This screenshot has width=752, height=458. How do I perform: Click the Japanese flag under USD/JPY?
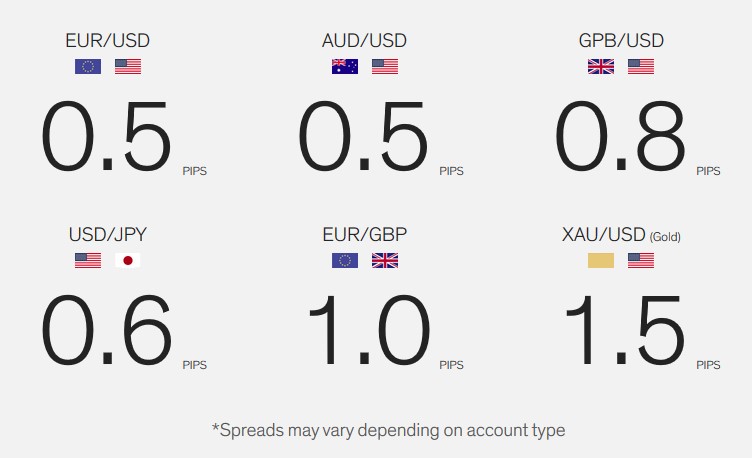[x=128, y=260]
